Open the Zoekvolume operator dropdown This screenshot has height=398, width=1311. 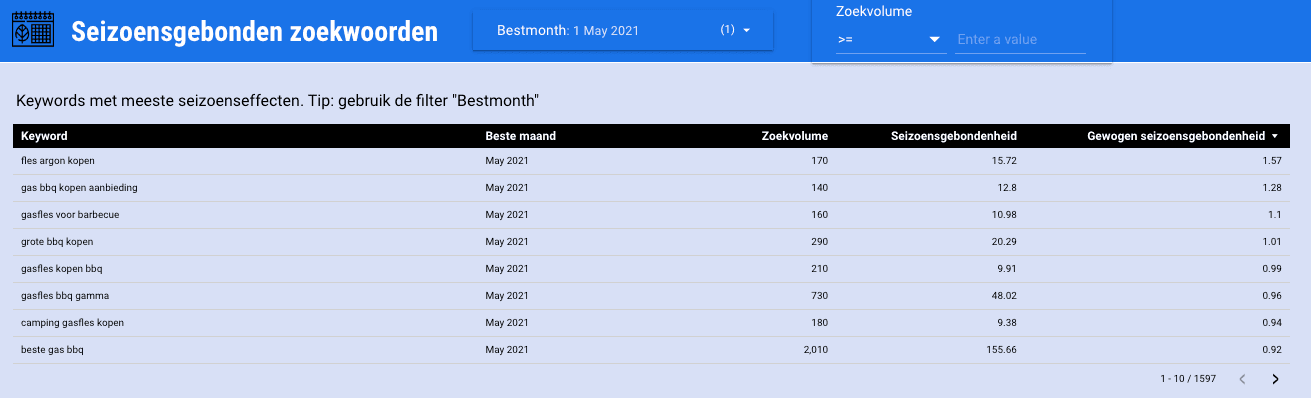click(891, 39)
